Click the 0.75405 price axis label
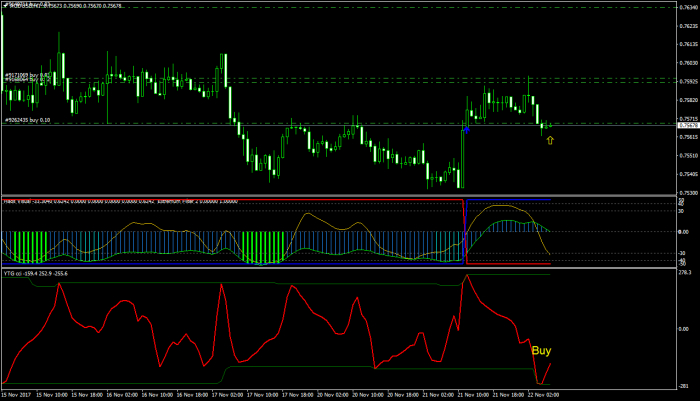Image resolution: width=700 pixels, height=401 pixels. [x=688, y=174]
